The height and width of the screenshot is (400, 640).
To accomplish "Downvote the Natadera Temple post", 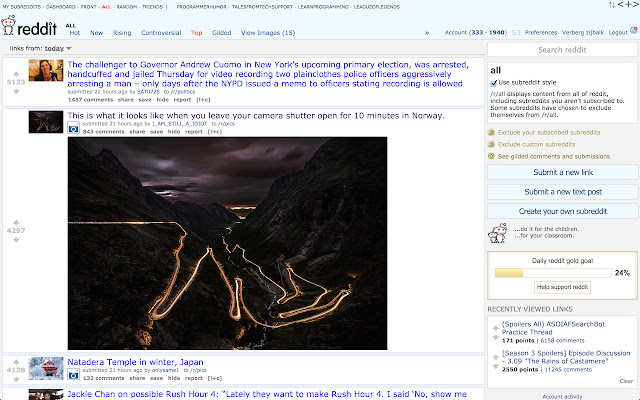I will pyautogui.click(x=16, y=379).
